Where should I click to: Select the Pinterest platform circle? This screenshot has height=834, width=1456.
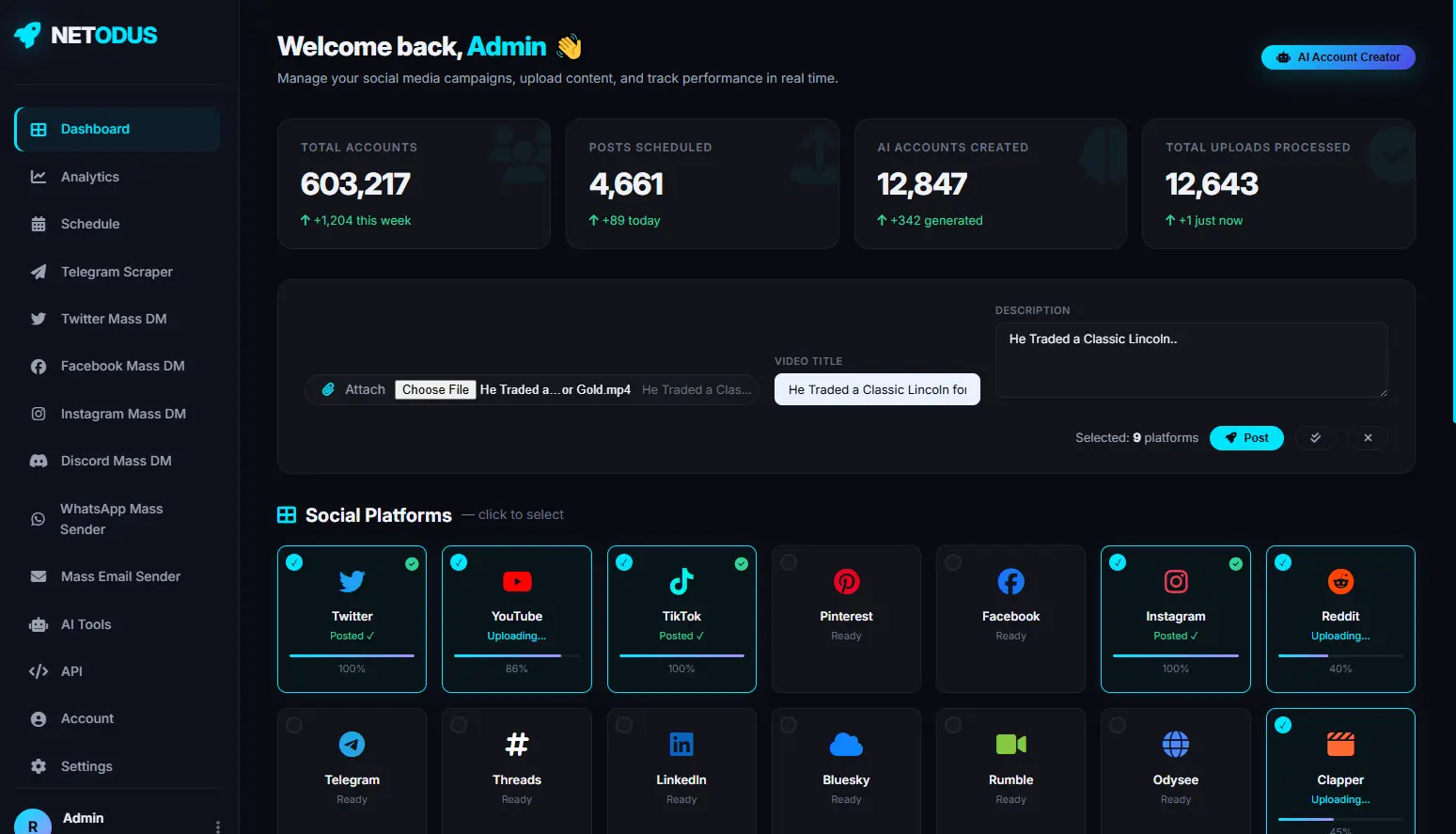tap(789, 562)
